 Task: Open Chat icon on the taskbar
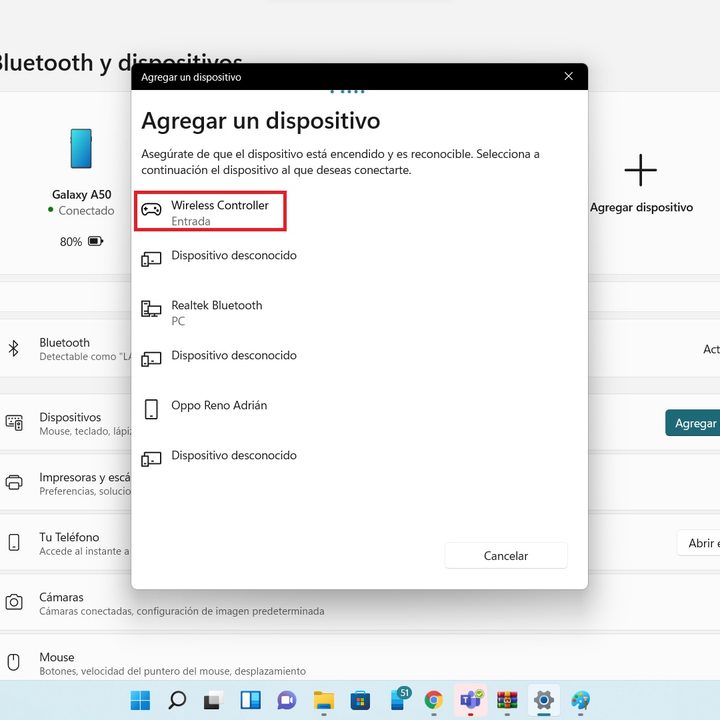pyautogui.click(x=287, y=700)
